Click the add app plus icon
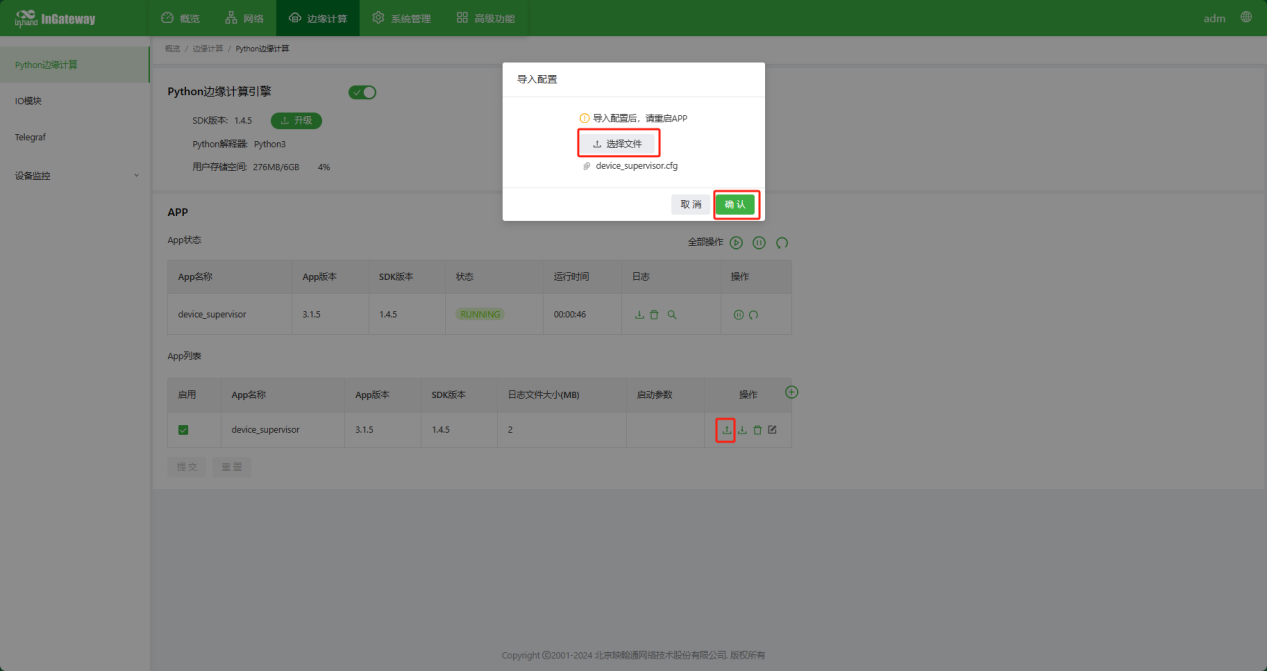The image size is (1267, 671). coord(791,392)
